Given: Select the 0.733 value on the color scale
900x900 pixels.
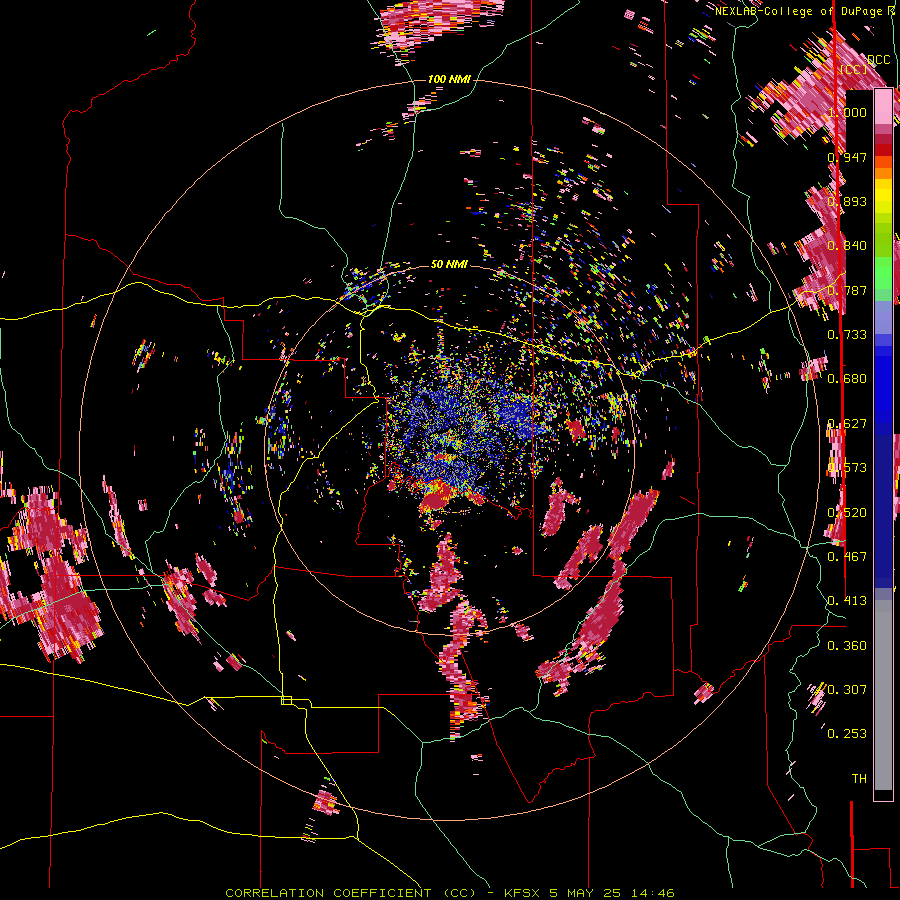Looking at the screenshot, I should pyautogui.click(x=847, y=335).
